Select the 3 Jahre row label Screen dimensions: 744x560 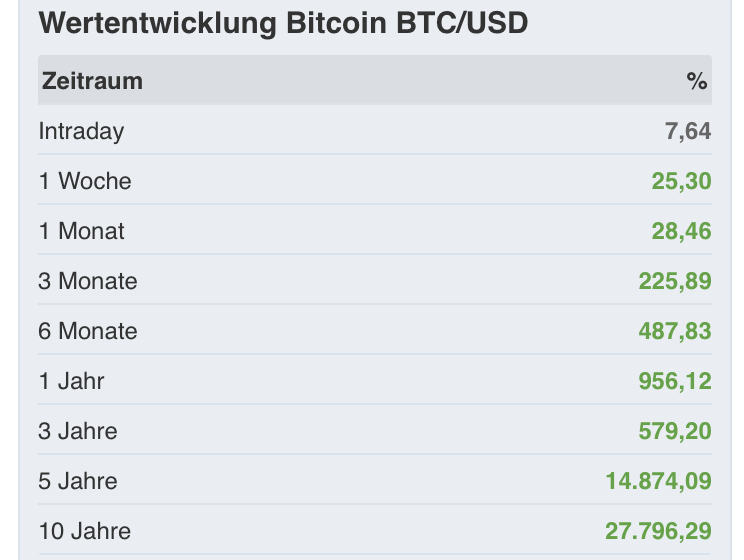[x=78, y=431]
